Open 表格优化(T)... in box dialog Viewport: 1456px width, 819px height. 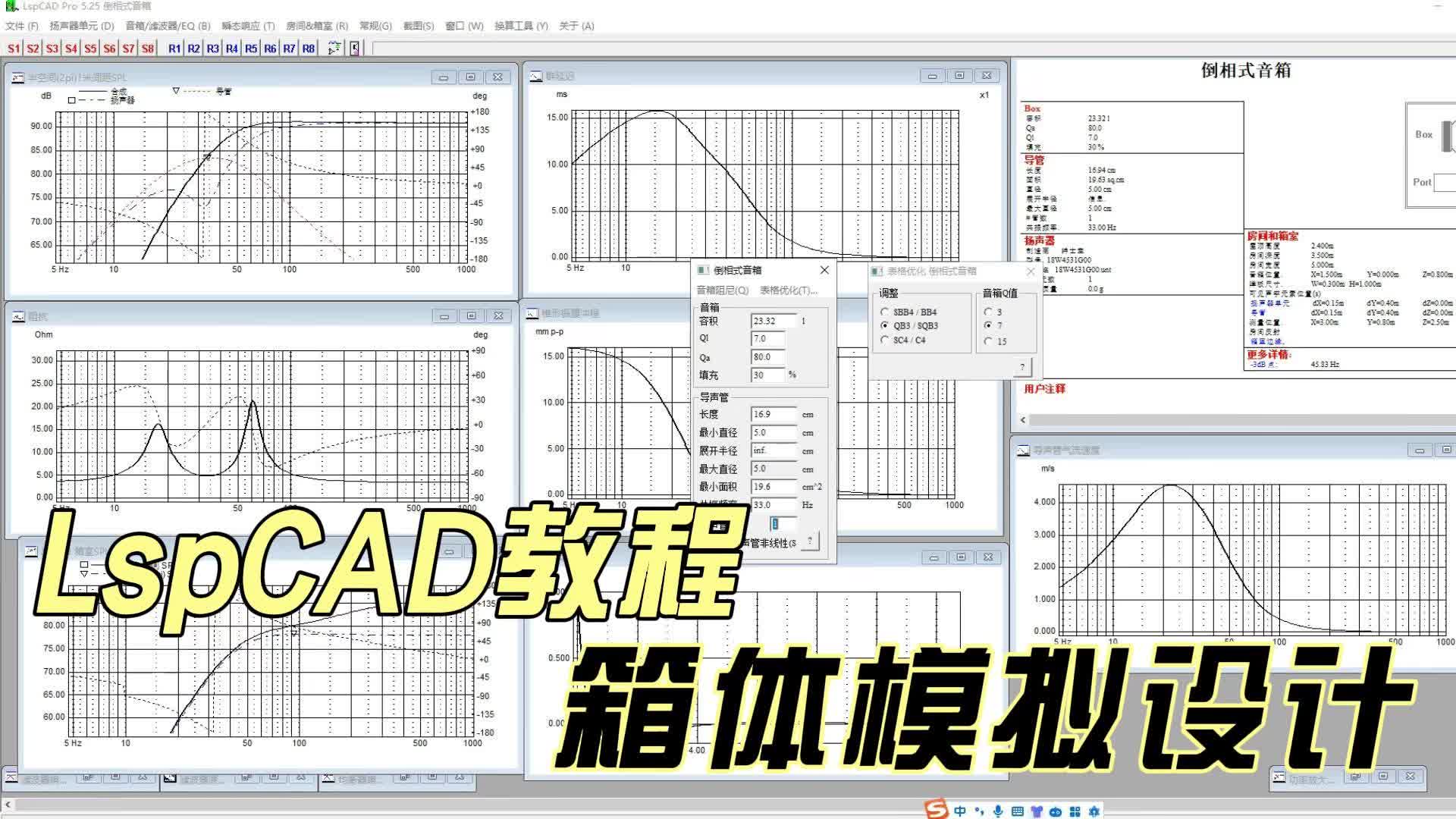789,290
